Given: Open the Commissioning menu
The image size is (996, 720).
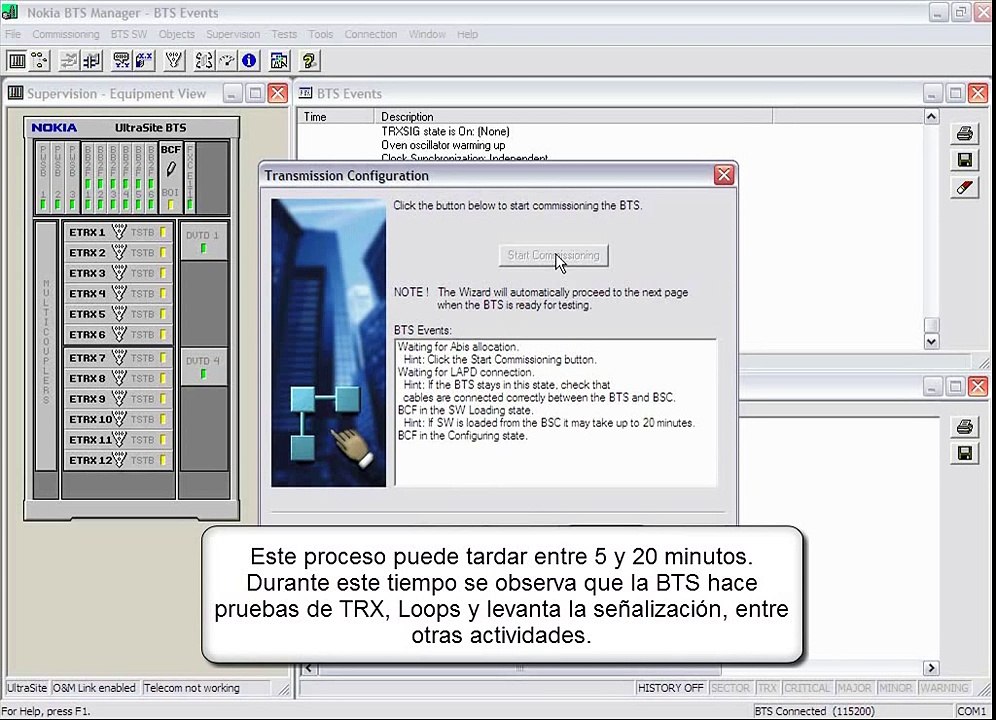Looking at the screenshot, I should click(x=65, y=34).
